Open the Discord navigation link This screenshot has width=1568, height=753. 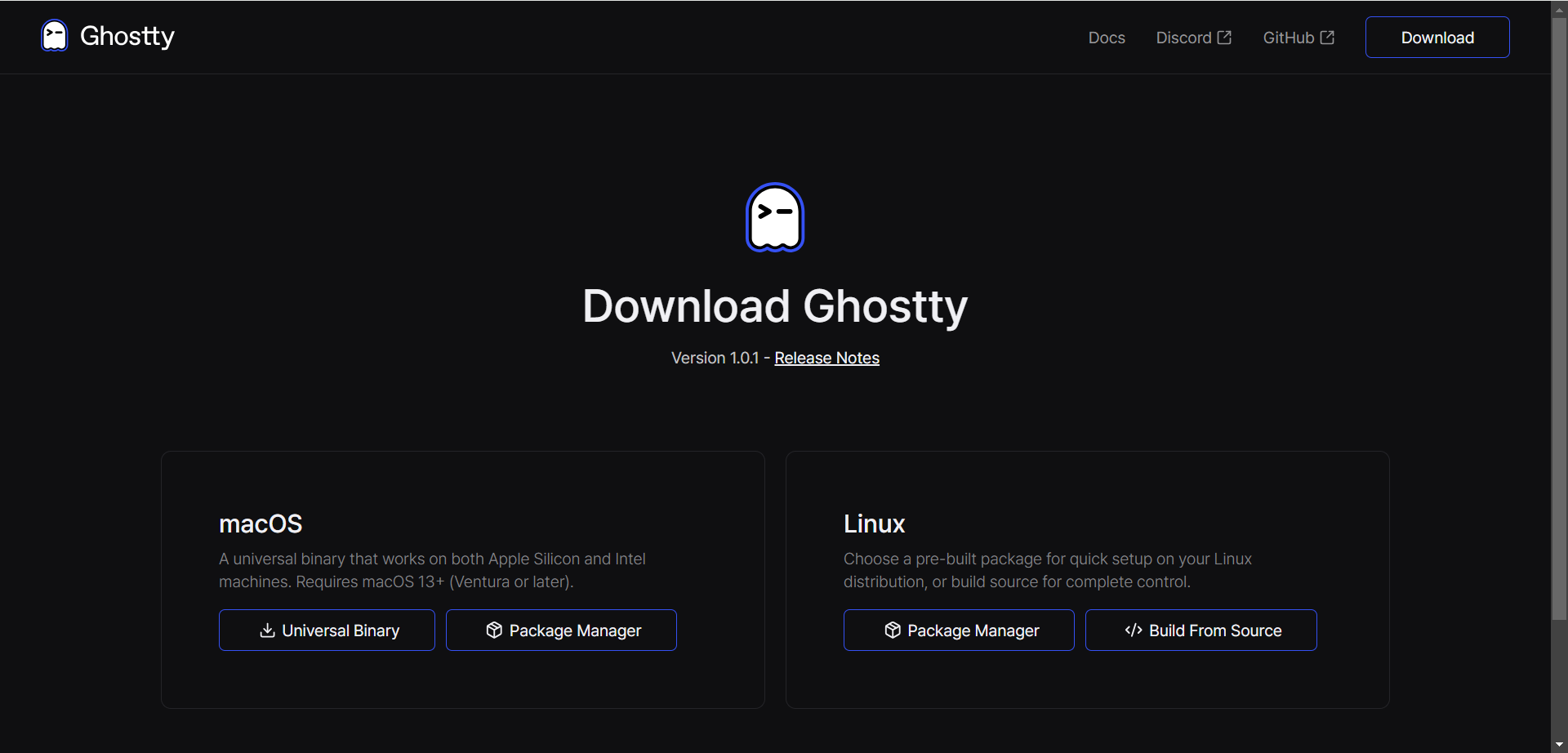click(1183, 38)
